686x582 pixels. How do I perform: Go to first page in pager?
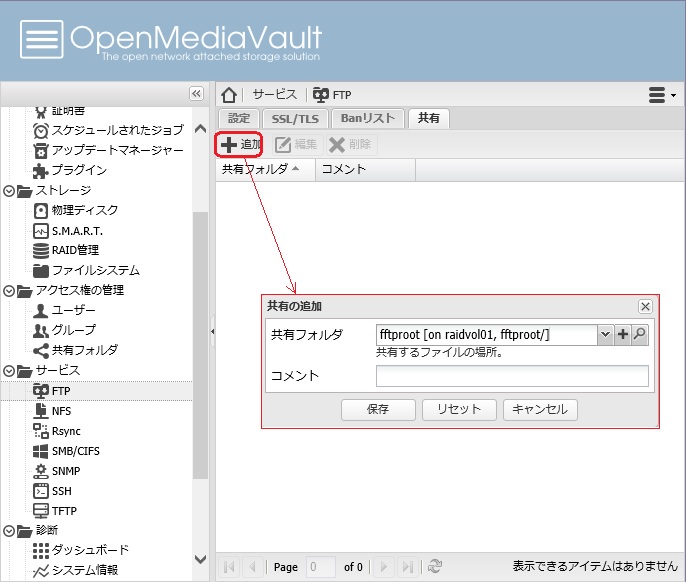(x=229, y=567)
